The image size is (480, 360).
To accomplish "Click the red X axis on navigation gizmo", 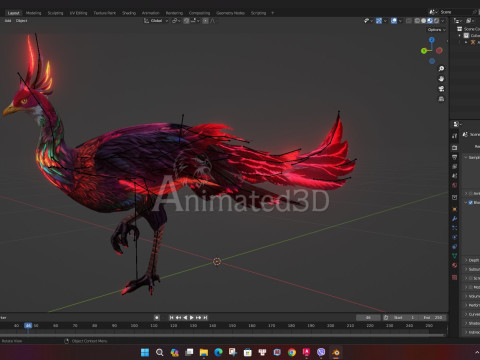I will pos(439,50).
